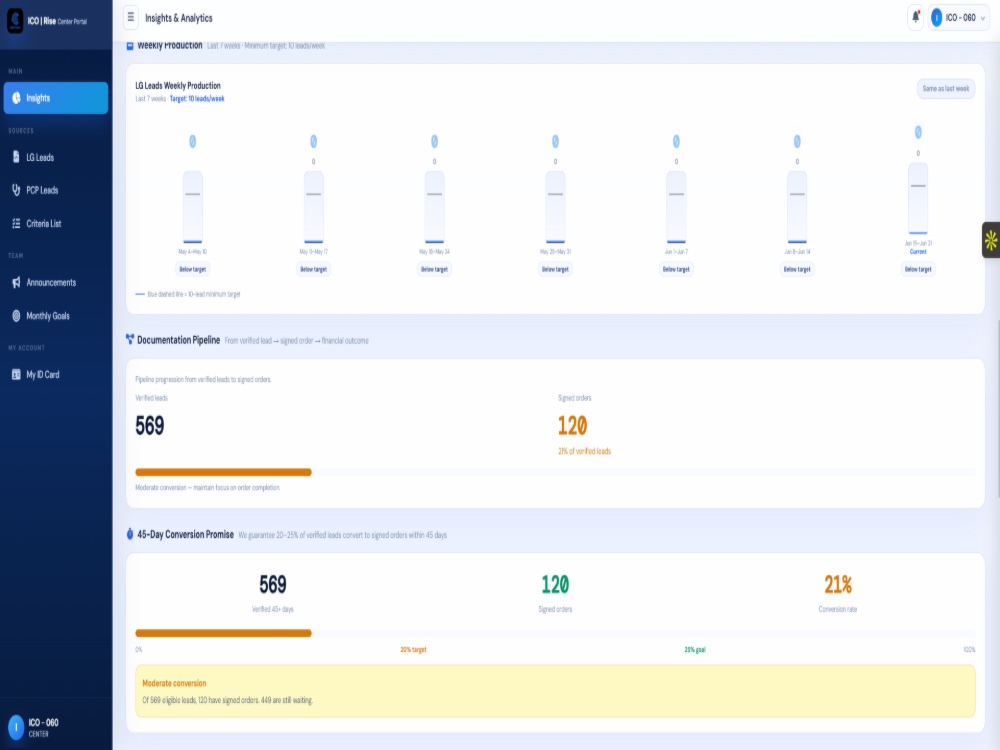Click the LG Leads Weekly Production title
The image size is (1000, 750).
tap(178, 85)
